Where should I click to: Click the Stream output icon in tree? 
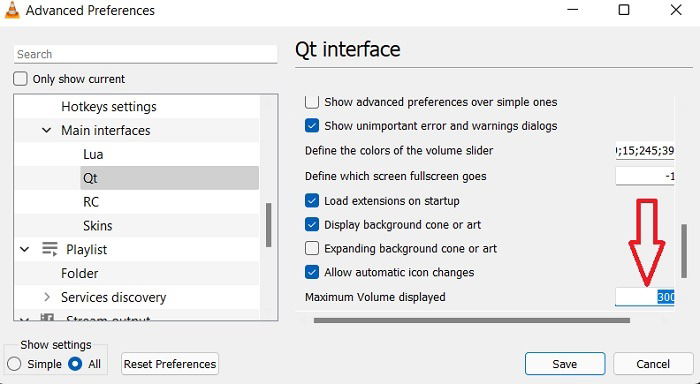click(x=47, y=317)
